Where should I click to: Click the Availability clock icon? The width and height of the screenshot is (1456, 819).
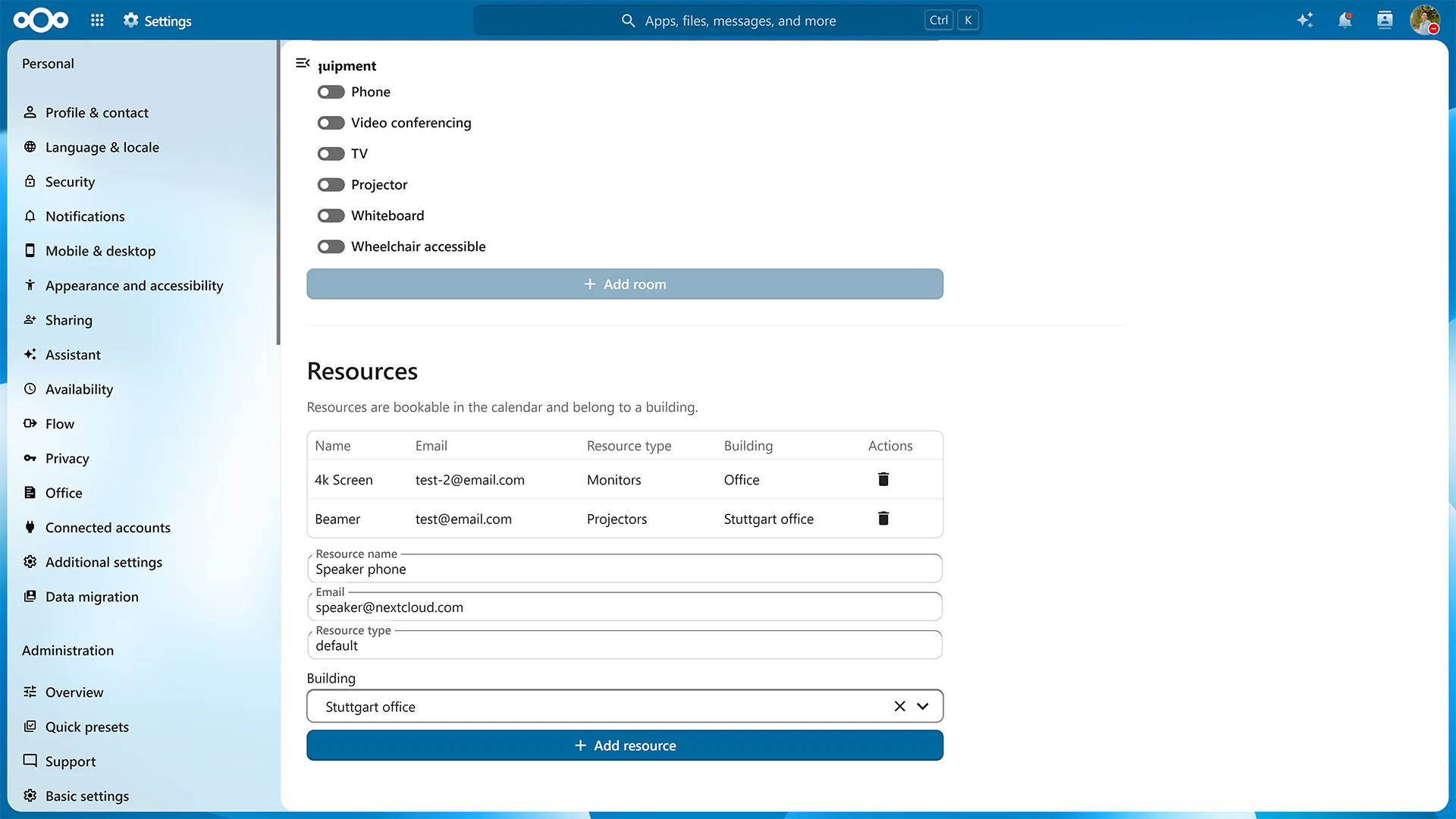[30, 389]
